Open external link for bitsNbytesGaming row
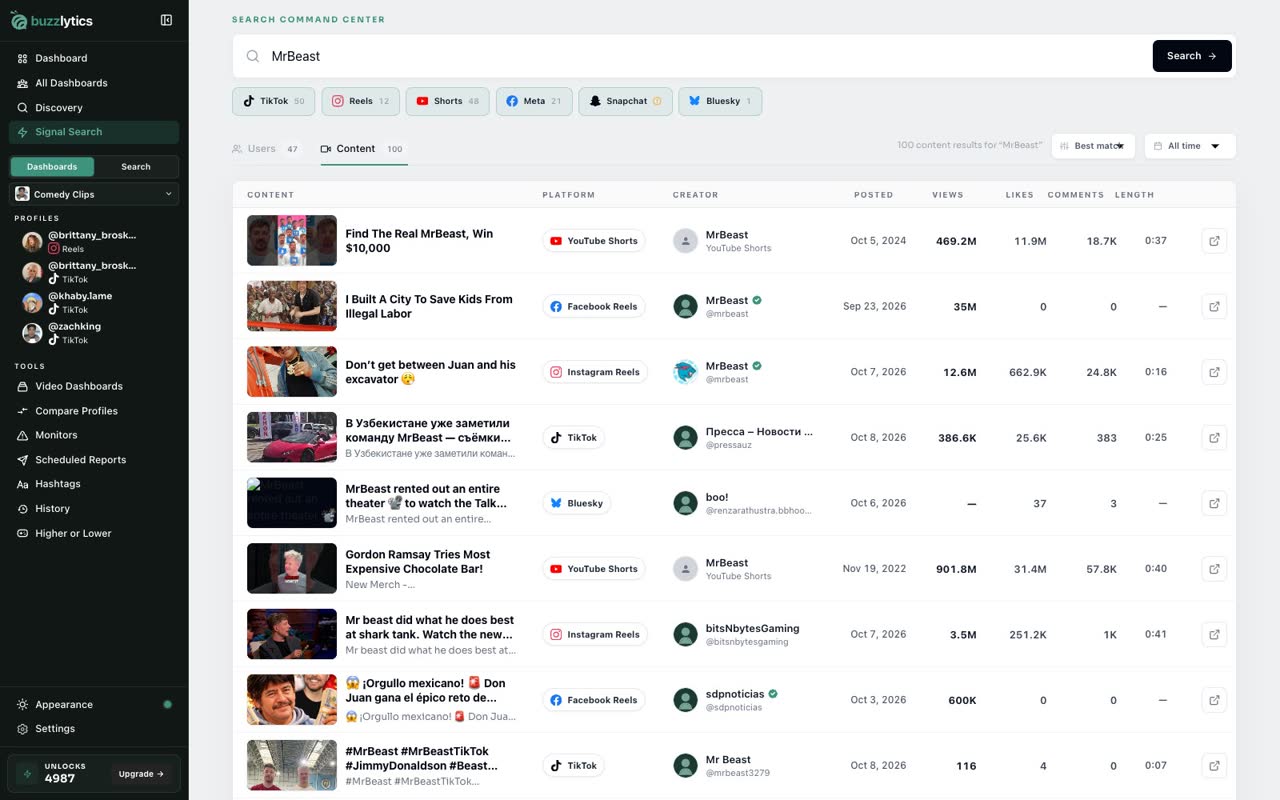 [1214, 635]
